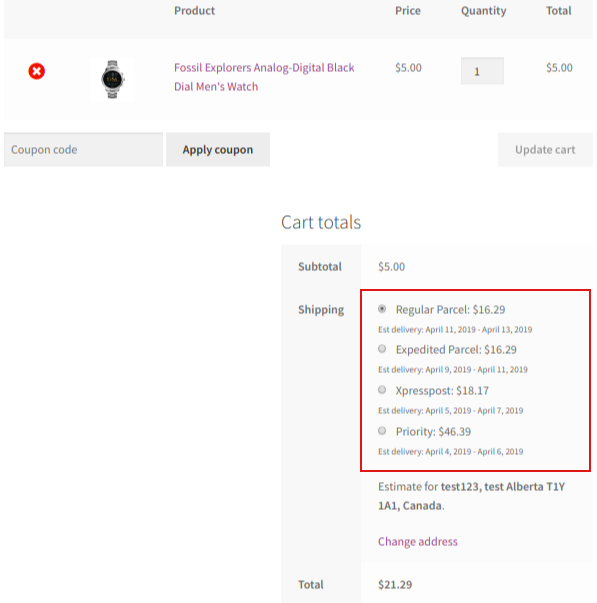The height and width of the screenshot is (603, 597).
Task: Click the Expedited Parcel: $16.29 label
Action: click(456, 350)
